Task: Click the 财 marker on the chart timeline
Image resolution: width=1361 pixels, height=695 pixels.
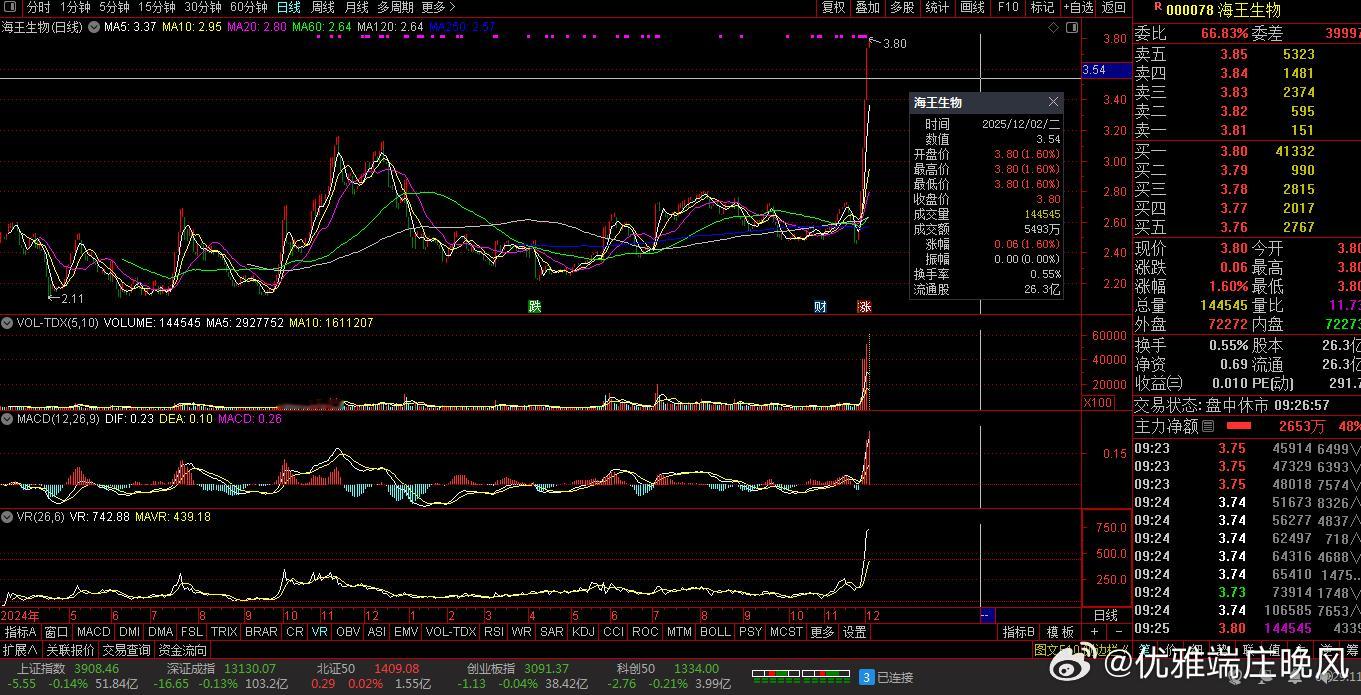Action: coord(820,306)
